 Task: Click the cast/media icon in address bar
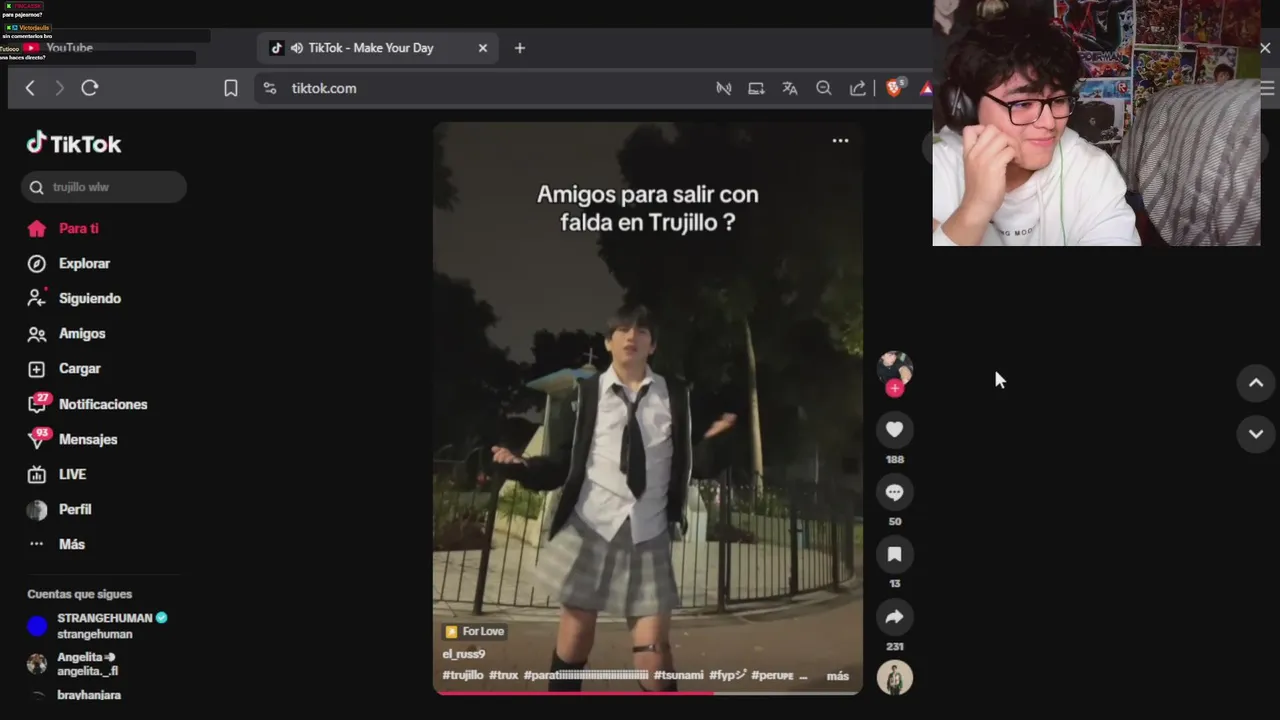724,88
